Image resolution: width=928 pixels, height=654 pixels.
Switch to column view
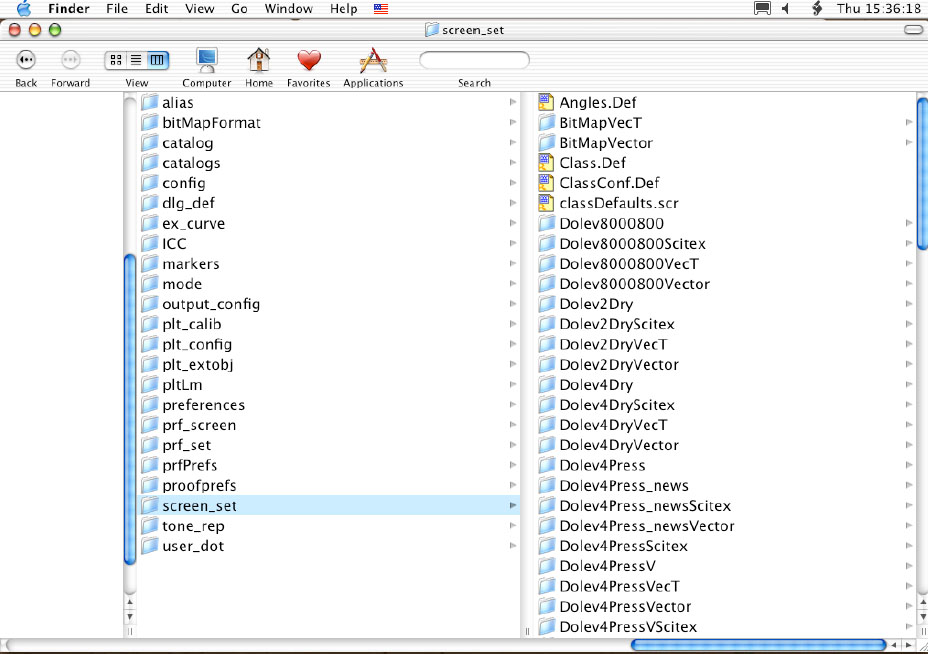click(157, 60)
